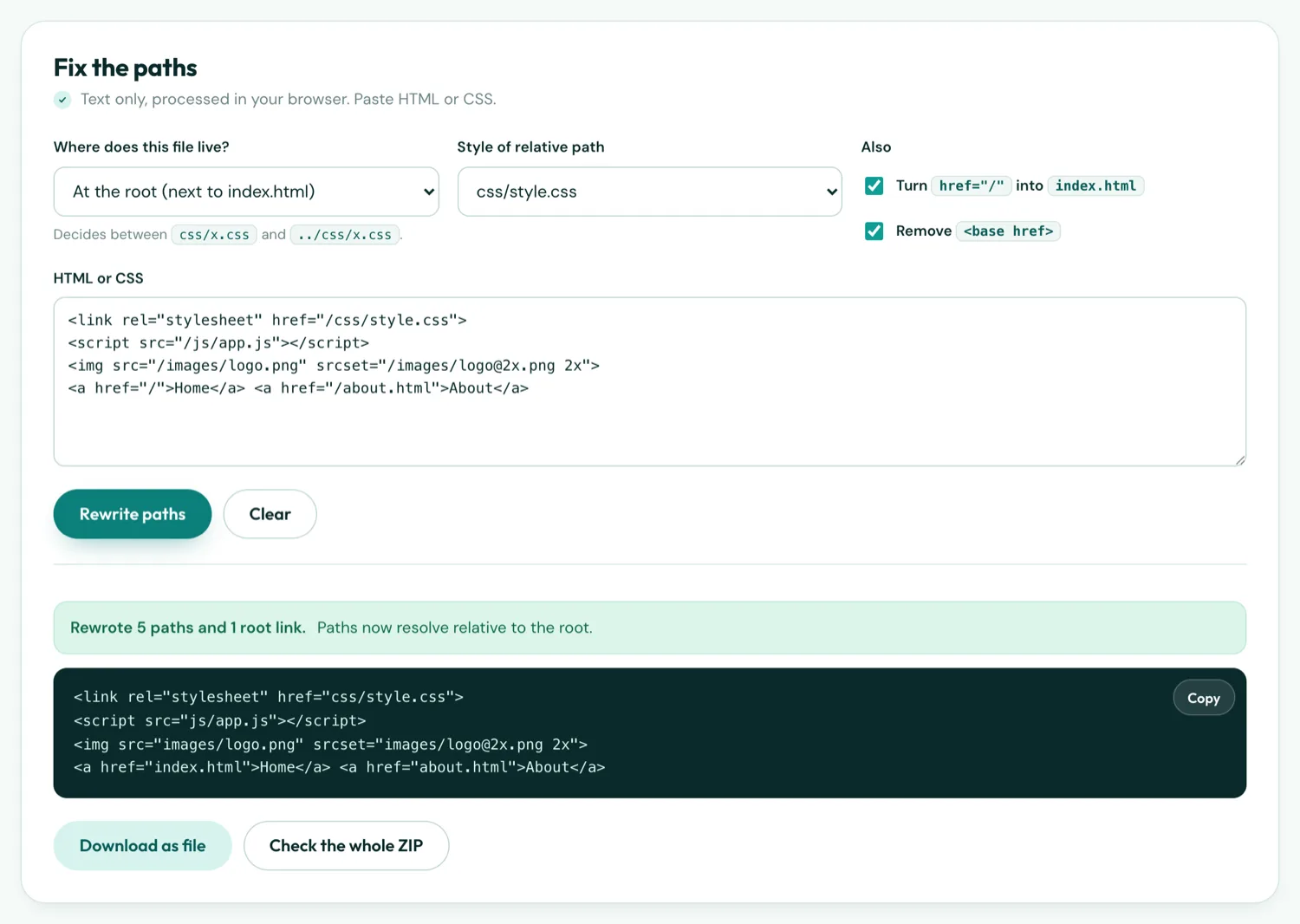Open the 'Style of relative path' dropdown
Viewport: 1300px width, 924px height.
point(650,192)
